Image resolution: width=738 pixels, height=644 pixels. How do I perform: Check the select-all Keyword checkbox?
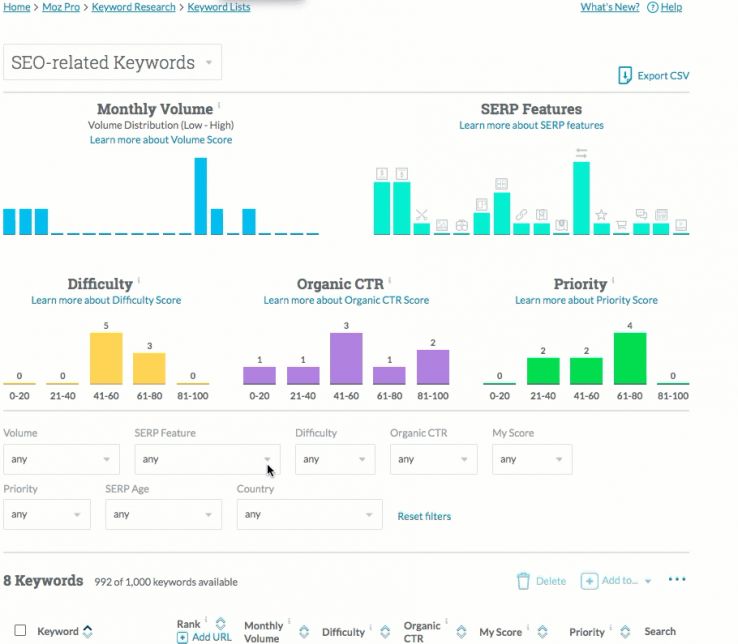point(20,631)
